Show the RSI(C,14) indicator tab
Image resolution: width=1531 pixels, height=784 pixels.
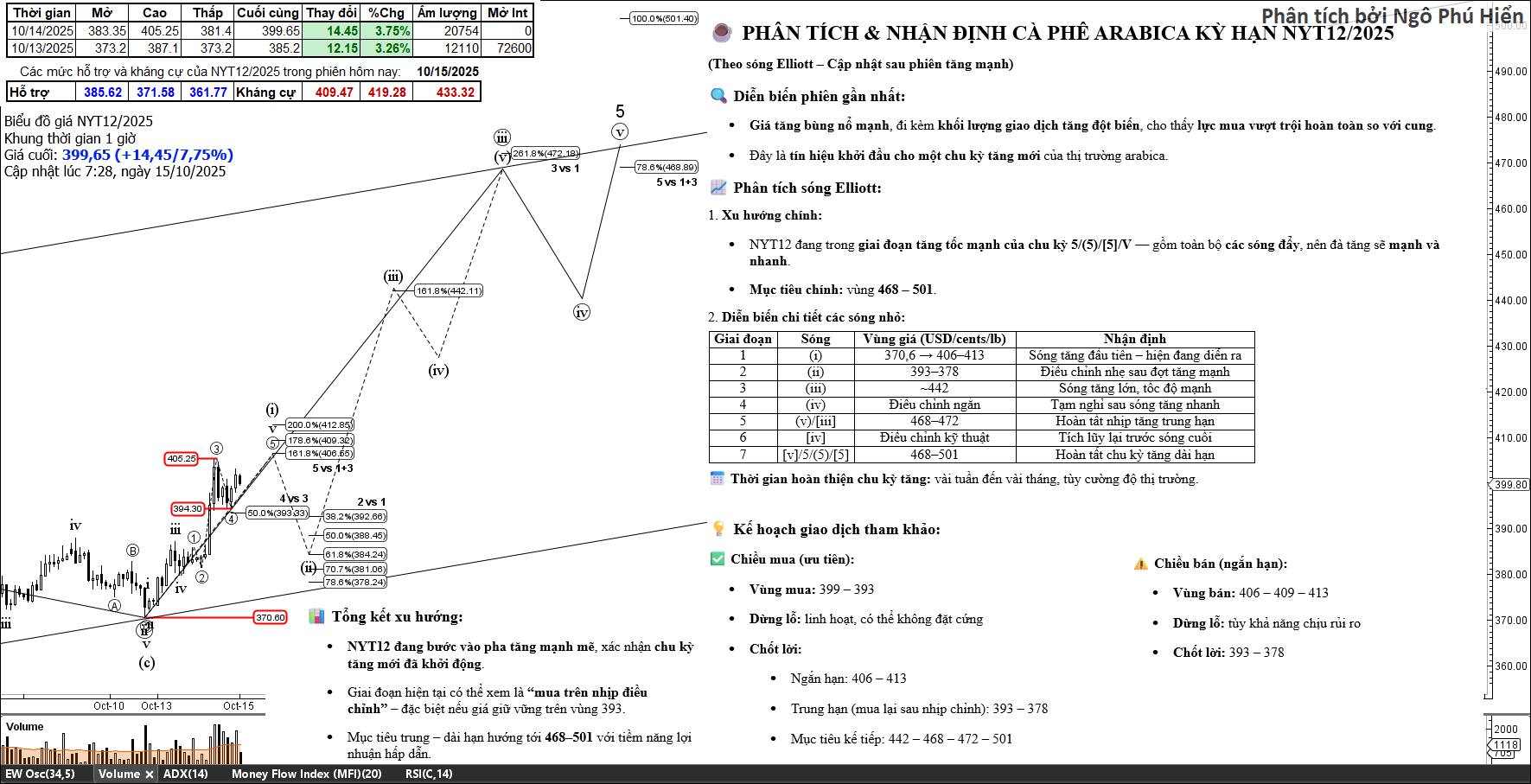point(429,774)
